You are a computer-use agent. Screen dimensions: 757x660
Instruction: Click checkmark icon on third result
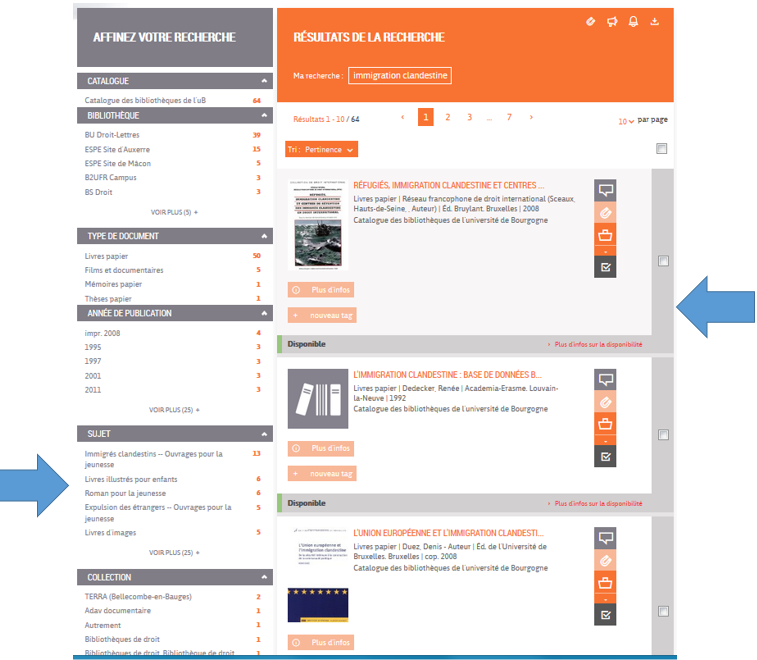click(604, 614)
